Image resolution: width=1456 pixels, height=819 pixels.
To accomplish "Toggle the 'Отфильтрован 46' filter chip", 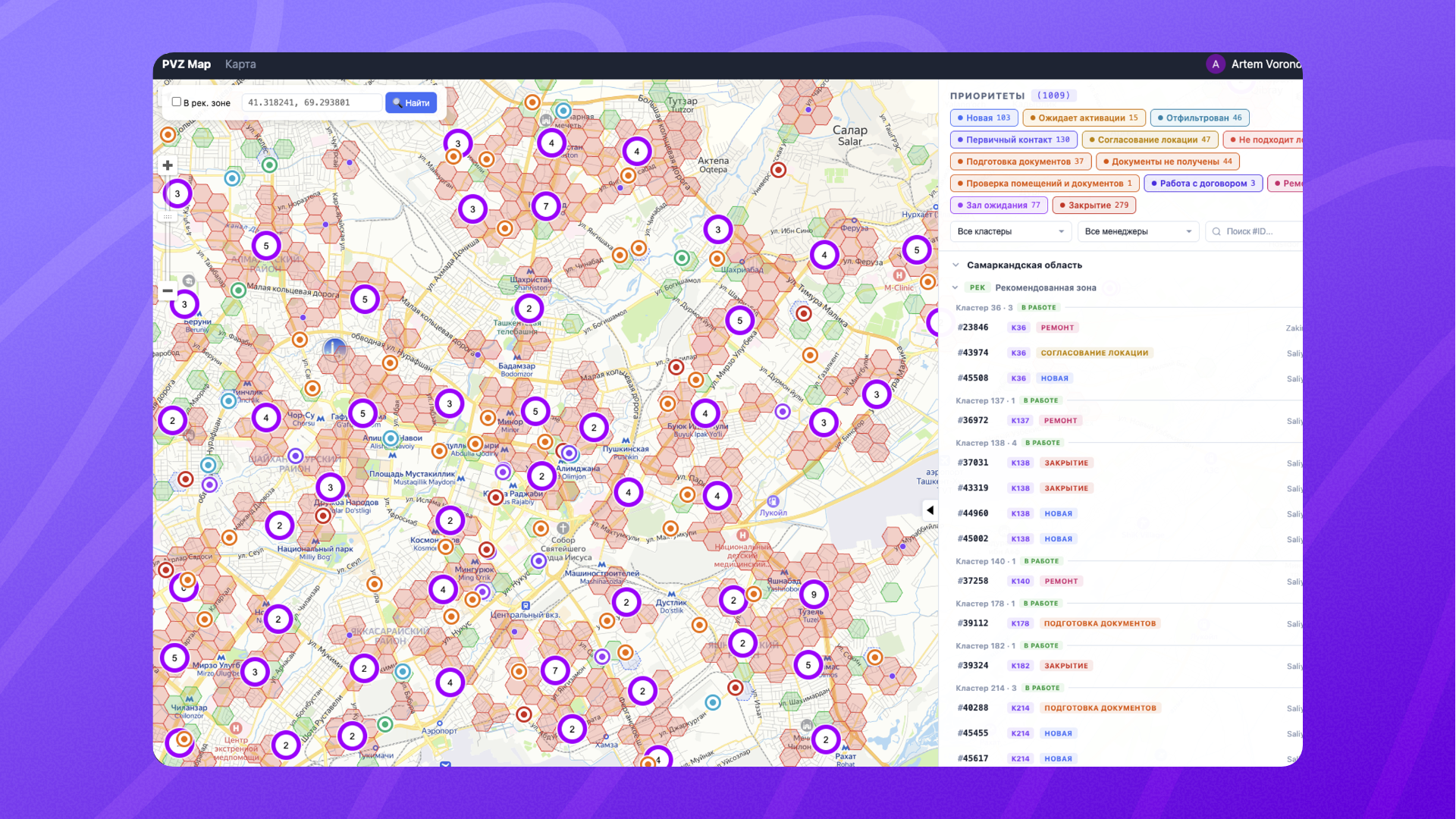I will pyautogui.click(x=1200, y=118).
